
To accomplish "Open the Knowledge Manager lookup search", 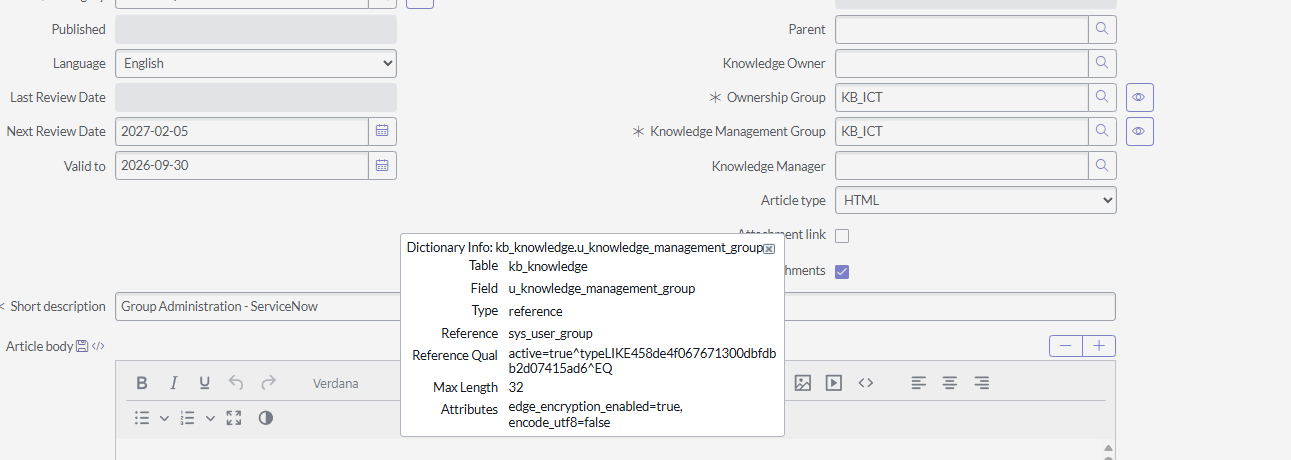I will tap(1102, 165).
